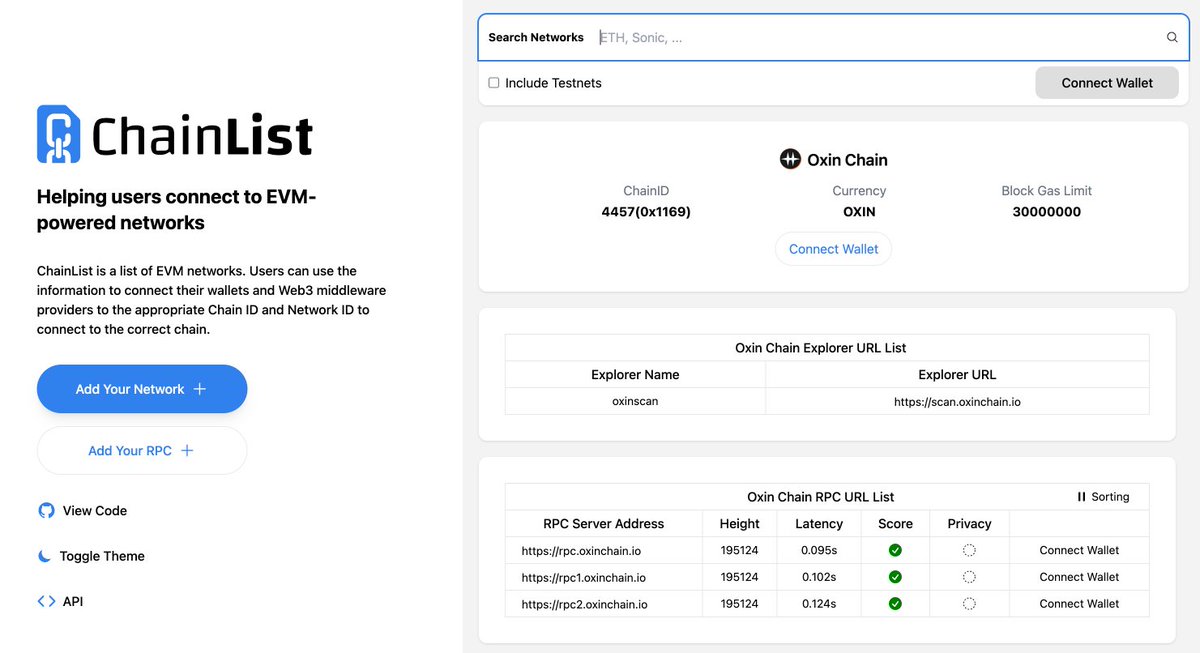The image size is (1200, 653).
Task: Select https://rpc.oxinchain.io address text
Action: click(x=581, y=551)
